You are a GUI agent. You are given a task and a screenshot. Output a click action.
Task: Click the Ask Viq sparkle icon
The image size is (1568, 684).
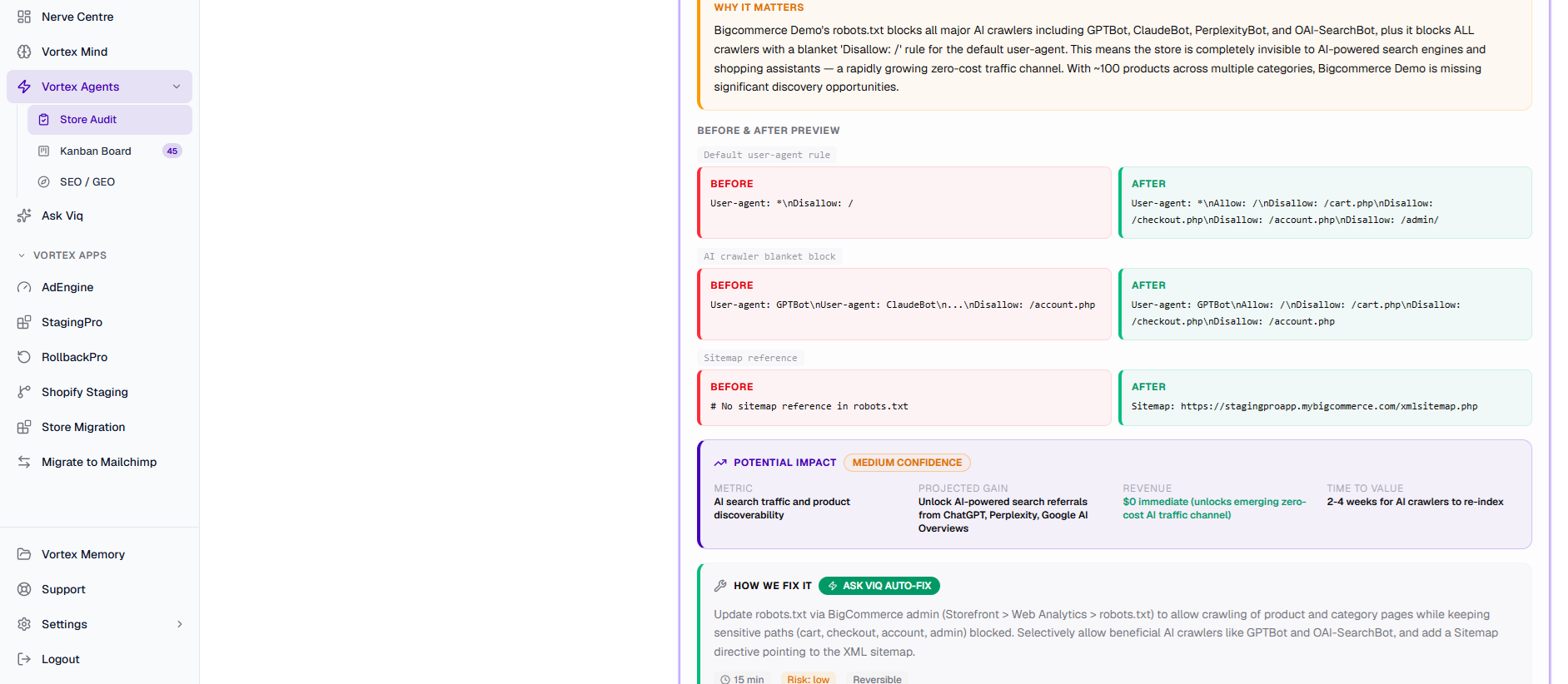coord(24,216)
